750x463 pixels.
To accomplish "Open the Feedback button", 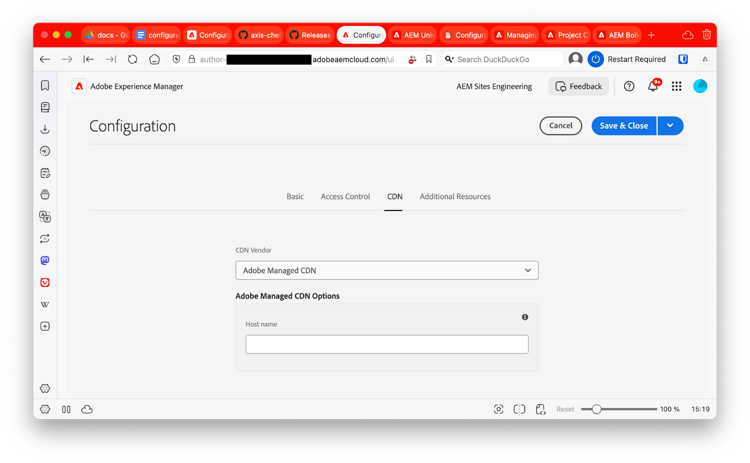I will tap(578, 86).
